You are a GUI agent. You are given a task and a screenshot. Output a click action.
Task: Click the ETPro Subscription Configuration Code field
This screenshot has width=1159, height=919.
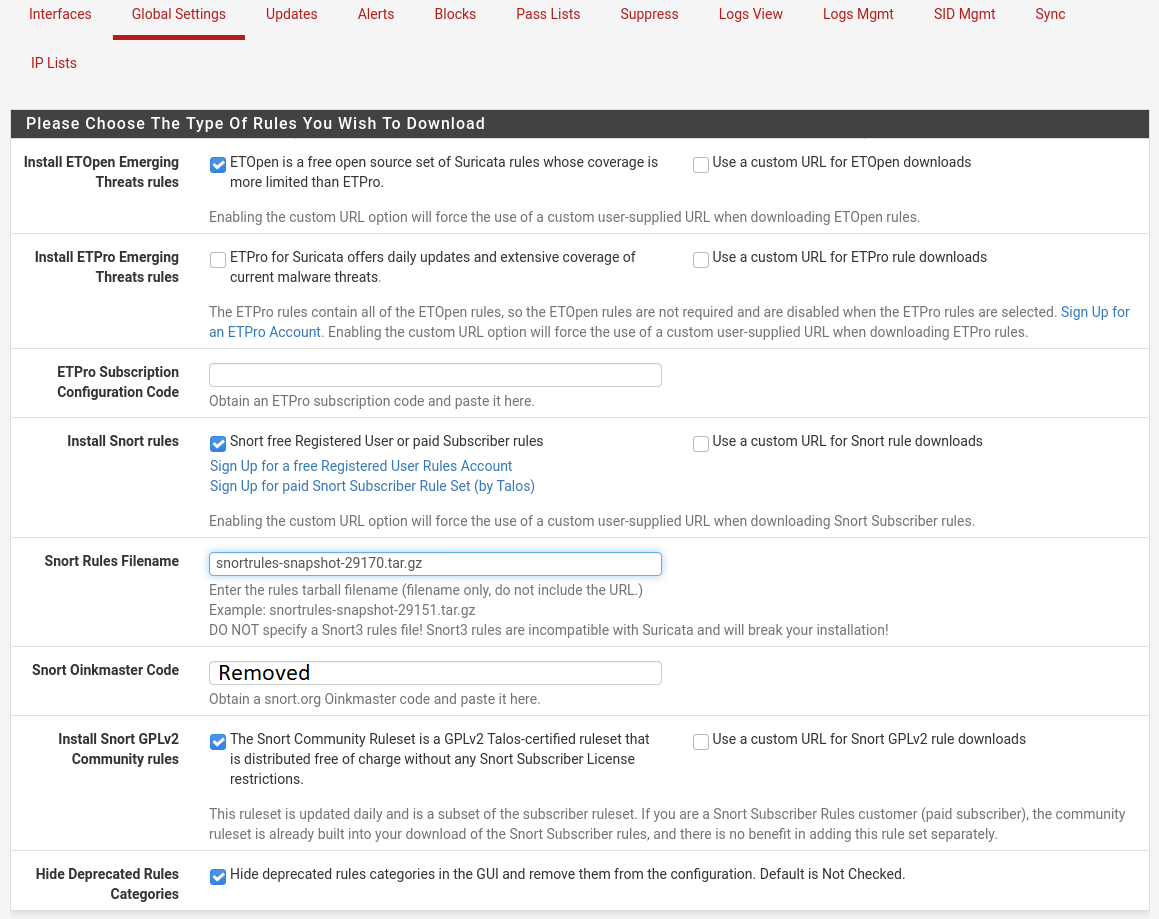click(x=435, y=375)
